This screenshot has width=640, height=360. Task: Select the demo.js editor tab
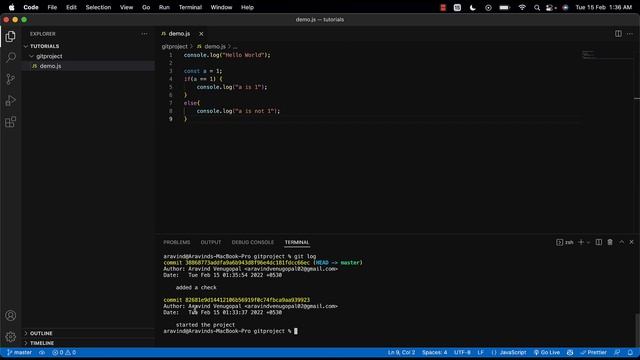click(x=179, y=34)
